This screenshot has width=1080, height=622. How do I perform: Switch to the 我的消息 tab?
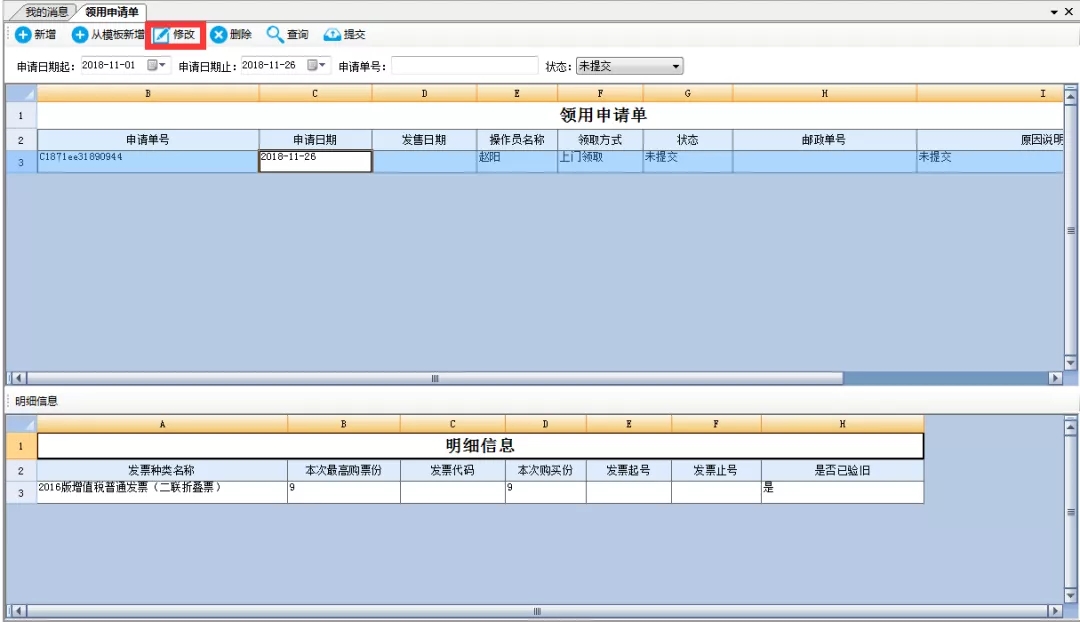[x=46, y=12]
